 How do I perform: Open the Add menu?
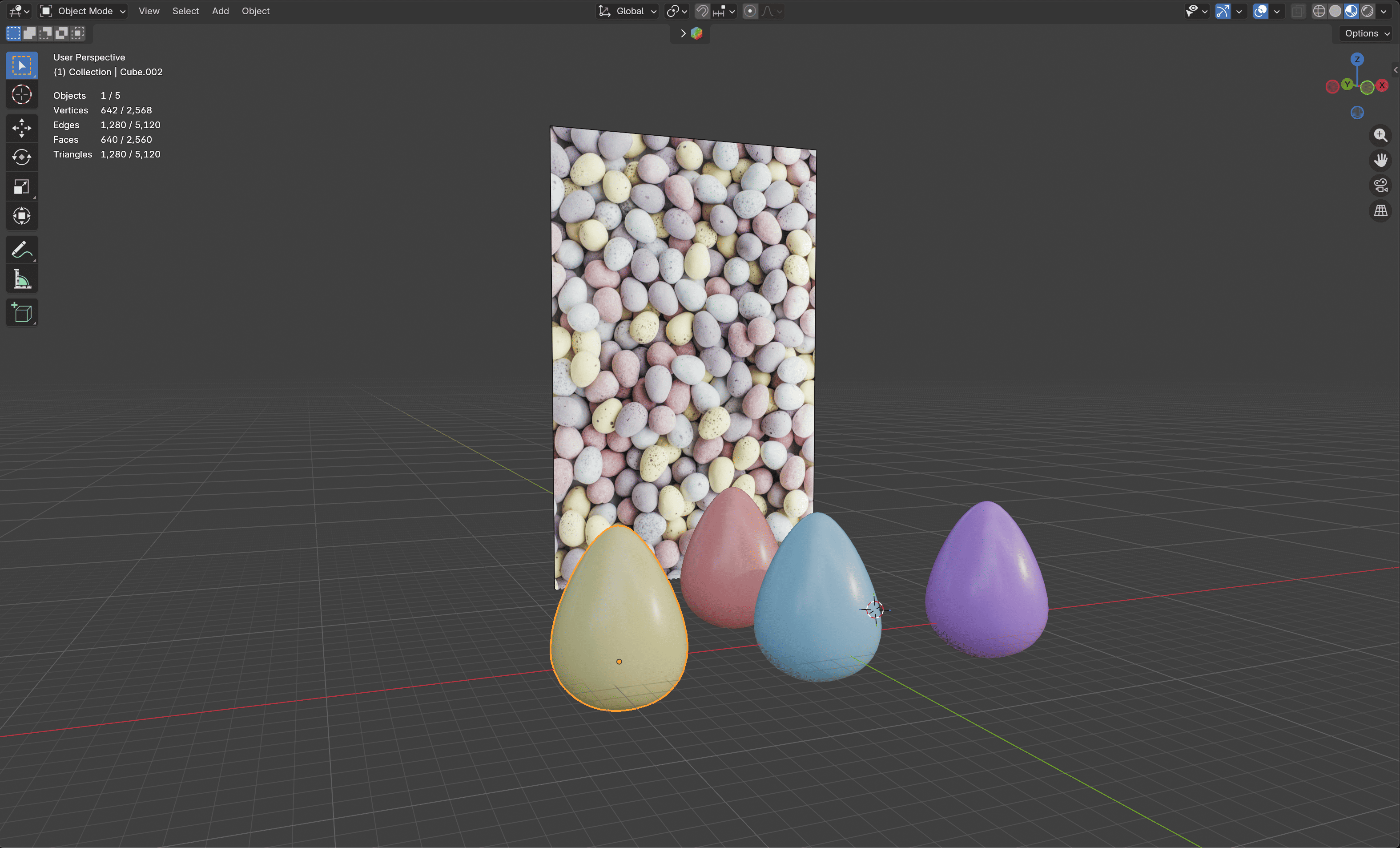coord(221,11)
